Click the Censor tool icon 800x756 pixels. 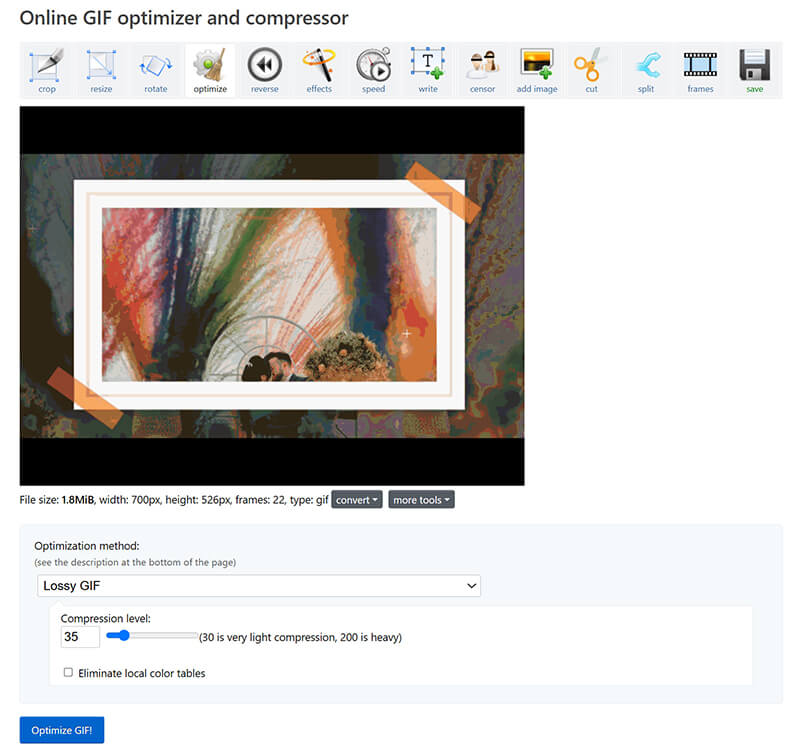click(482, 68)
